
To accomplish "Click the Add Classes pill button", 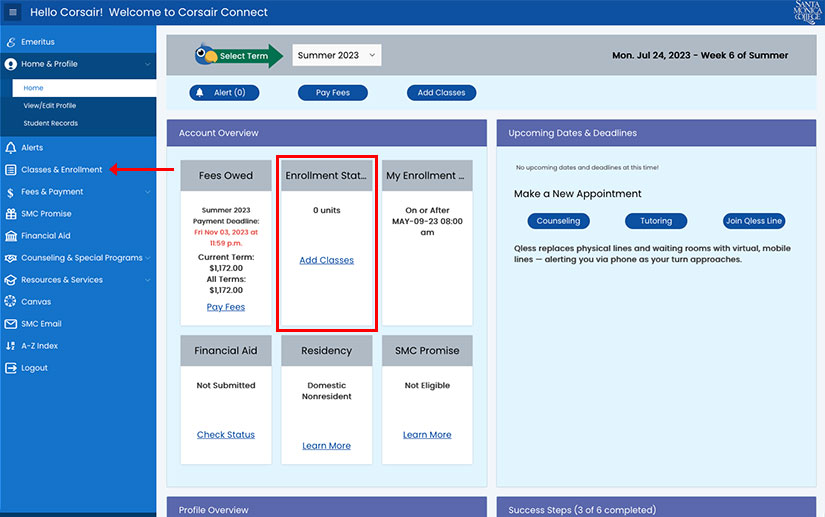I will click(x=441, y=93).
